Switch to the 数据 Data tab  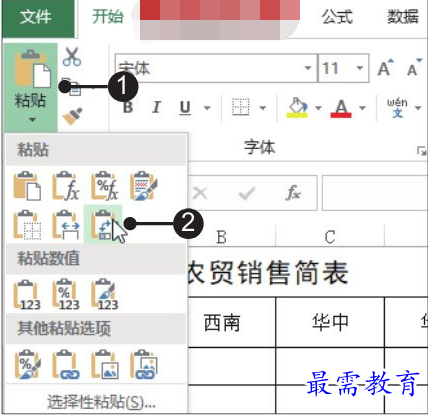point(402,17)
